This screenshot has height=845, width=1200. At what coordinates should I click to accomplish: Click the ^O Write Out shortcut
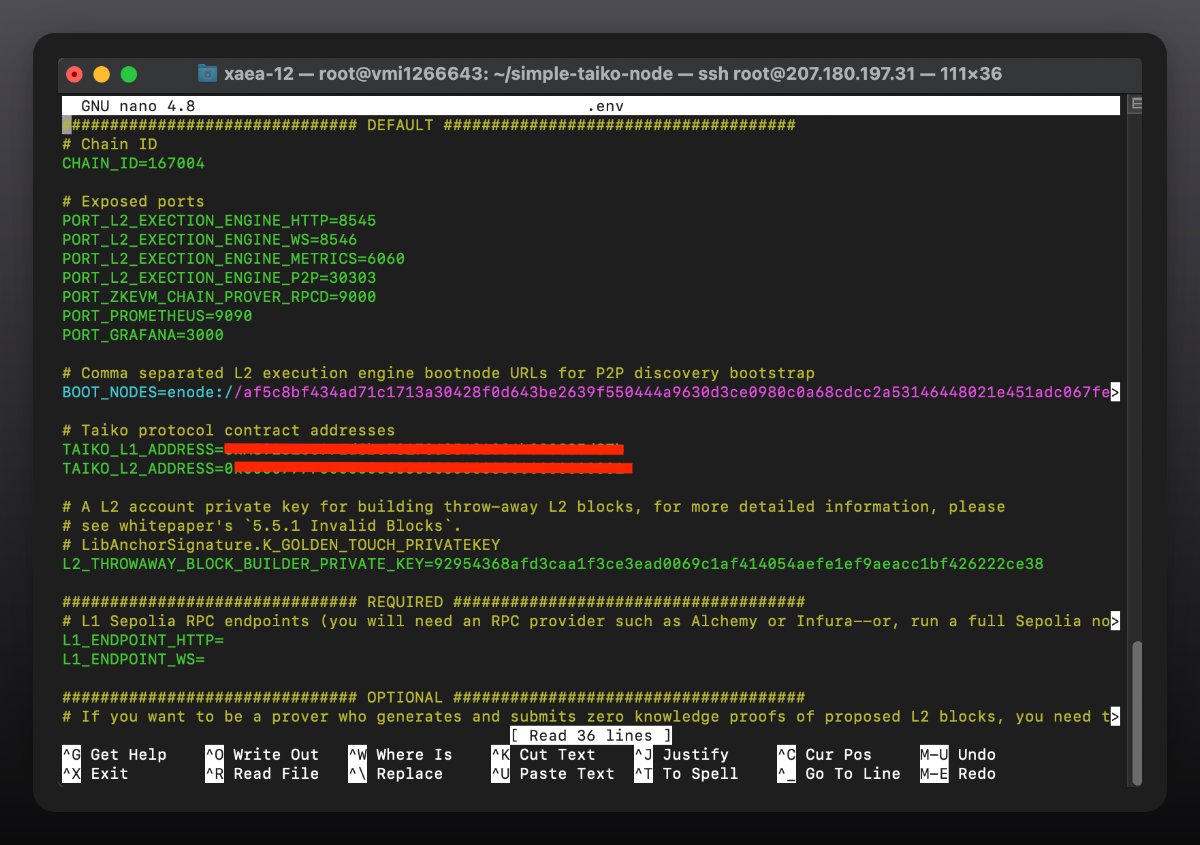pos(262,754)
